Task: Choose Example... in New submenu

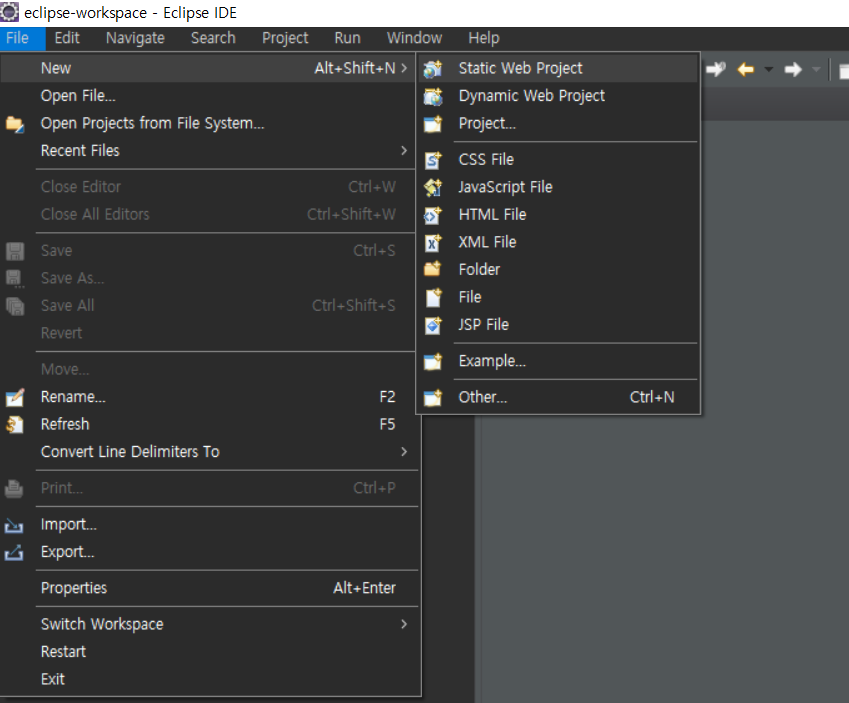Action: 558,361
